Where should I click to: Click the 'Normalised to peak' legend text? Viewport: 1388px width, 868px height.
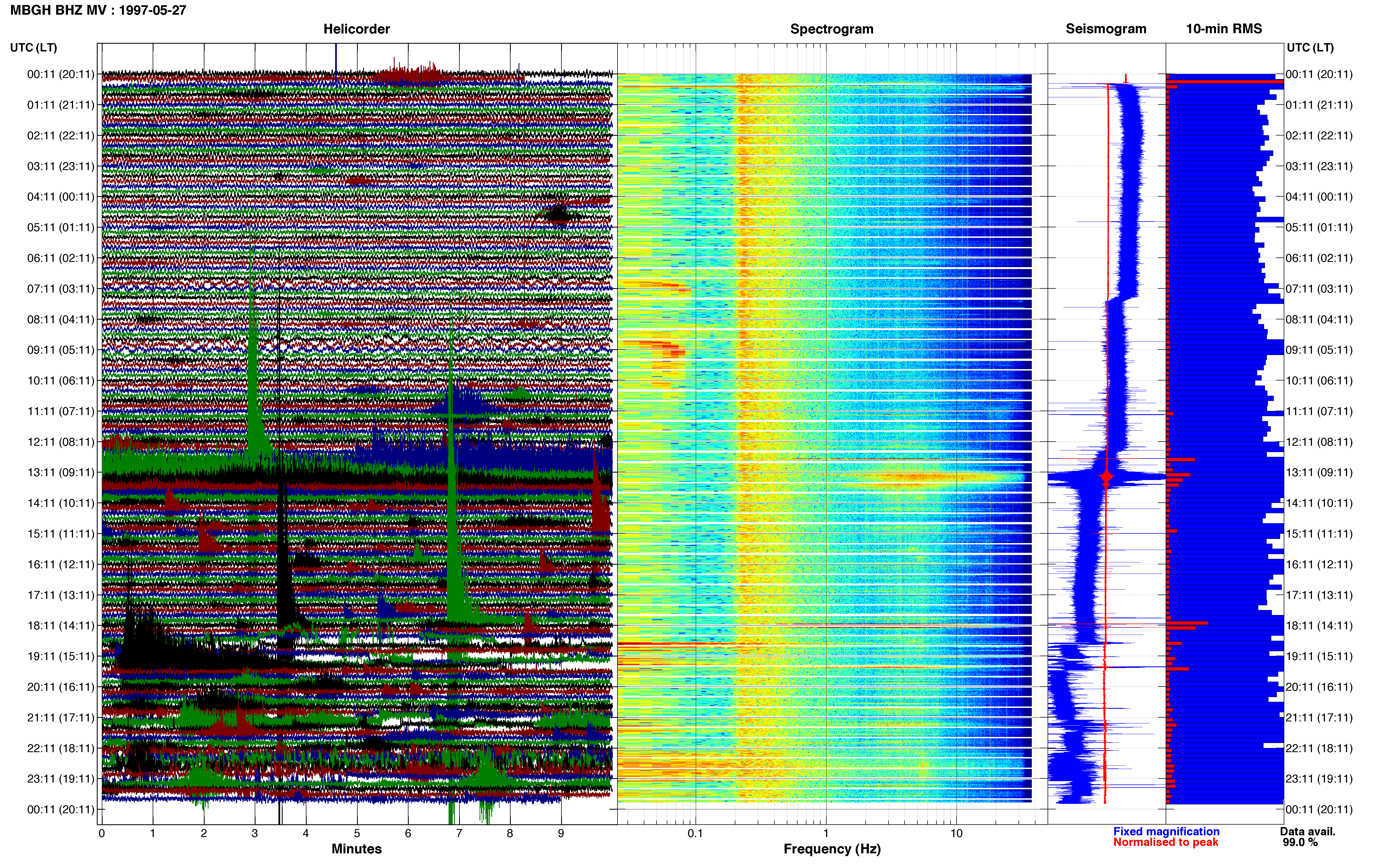click(x=1165, y=842)
